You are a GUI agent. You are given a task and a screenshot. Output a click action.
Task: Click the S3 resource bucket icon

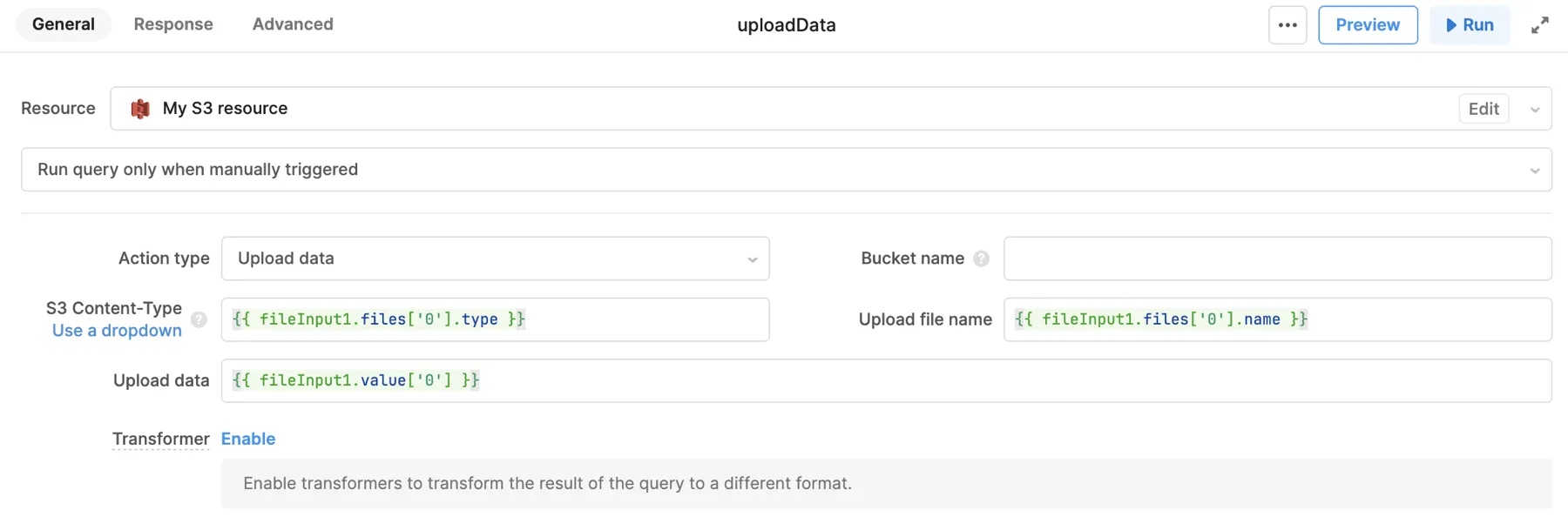pos(140,109)
